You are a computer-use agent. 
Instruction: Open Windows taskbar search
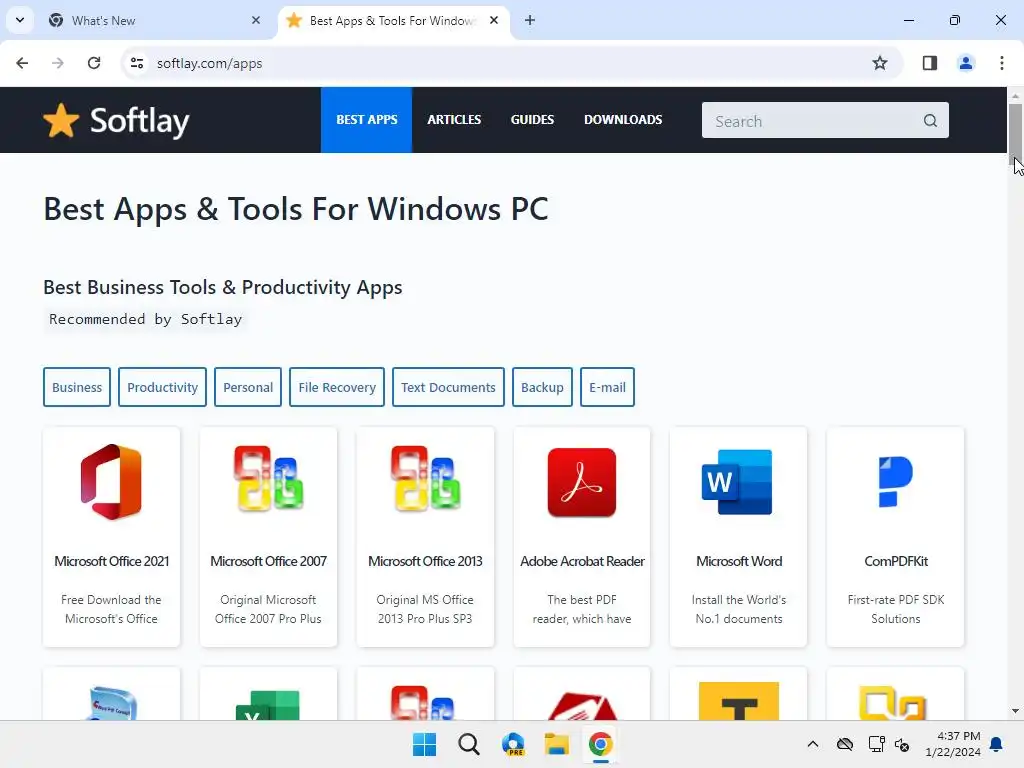click(x=468, y=744)
